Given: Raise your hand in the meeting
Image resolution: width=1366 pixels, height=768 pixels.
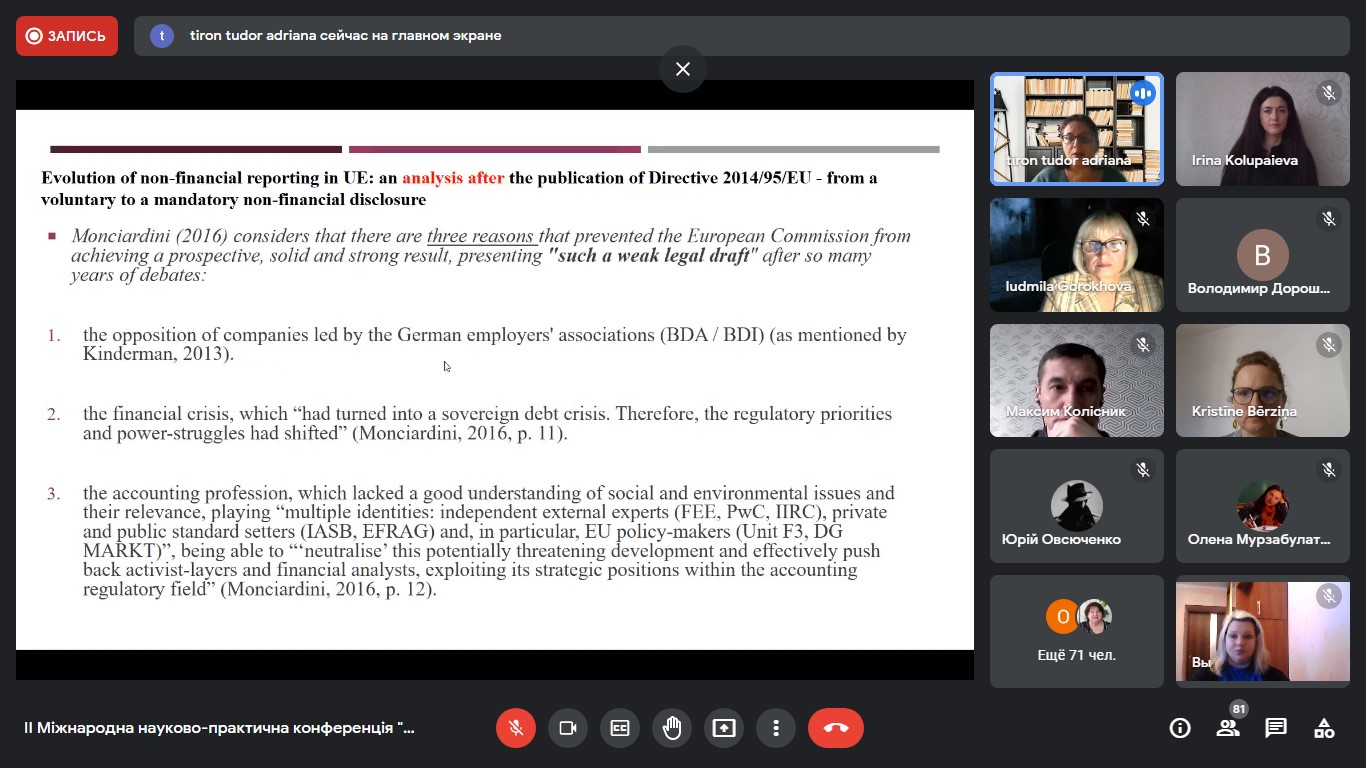Looking at the screenshot, I should [x=672, y=728].
